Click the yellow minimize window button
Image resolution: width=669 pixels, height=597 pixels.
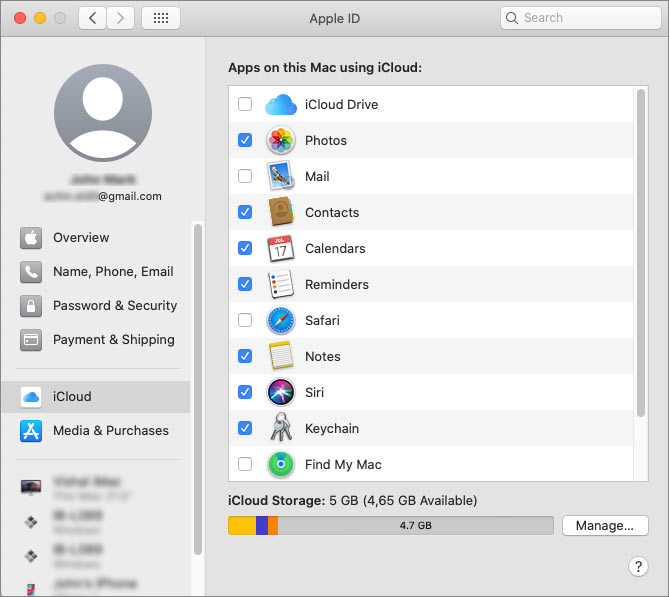40,18
